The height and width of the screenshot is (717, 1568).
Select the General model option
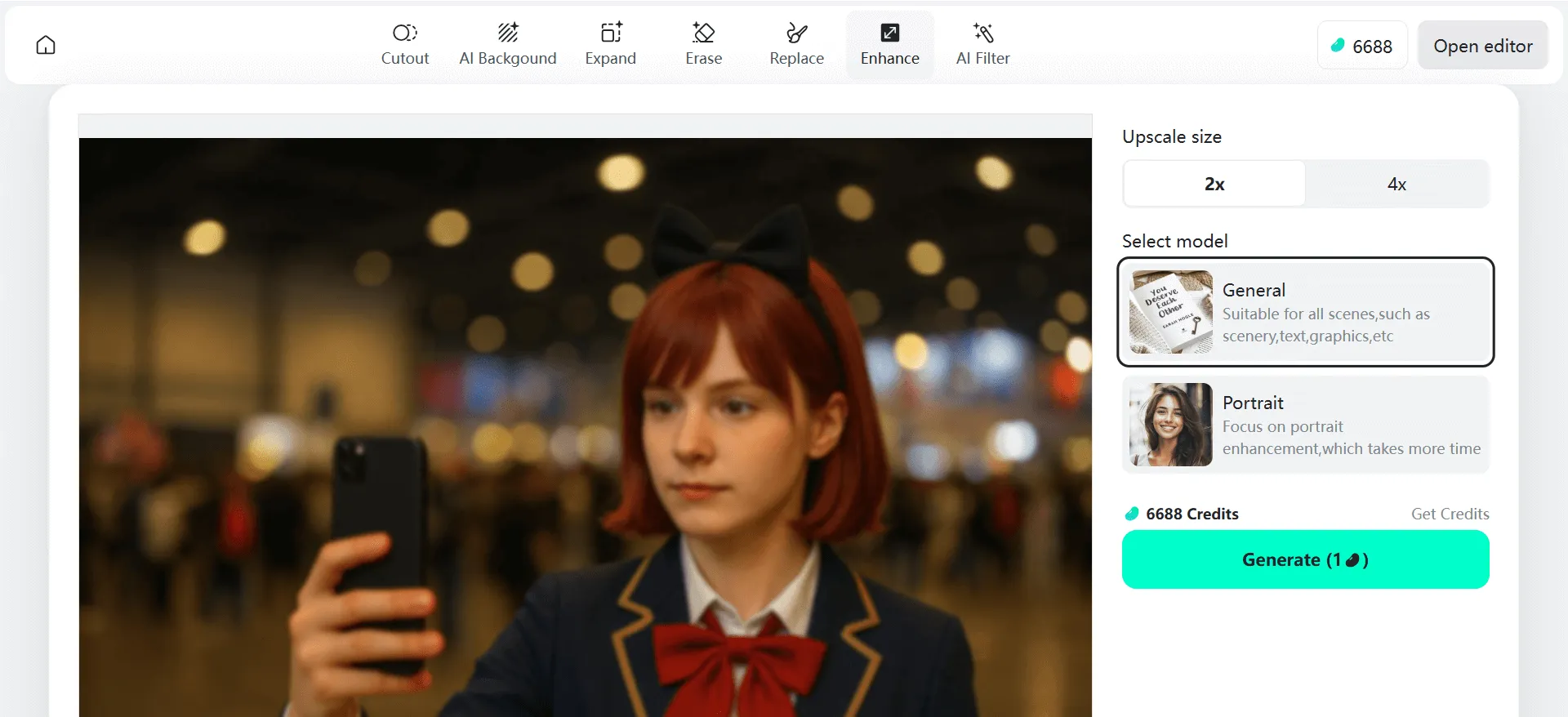pyautogui.click(x=1305, y=312)
